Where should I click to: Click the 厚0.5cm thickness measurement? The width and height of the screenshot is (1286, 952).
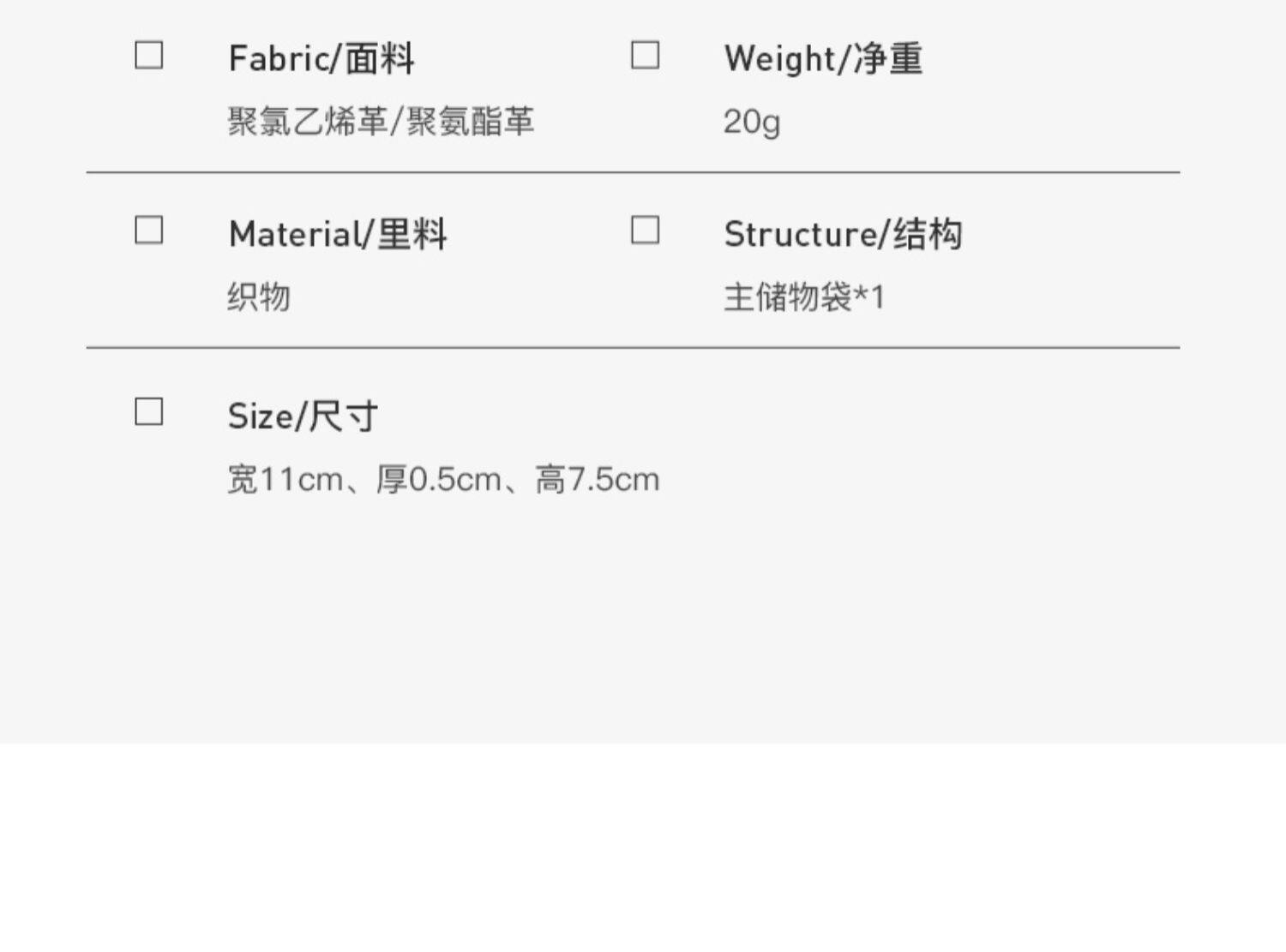click(x=438, y=480)
